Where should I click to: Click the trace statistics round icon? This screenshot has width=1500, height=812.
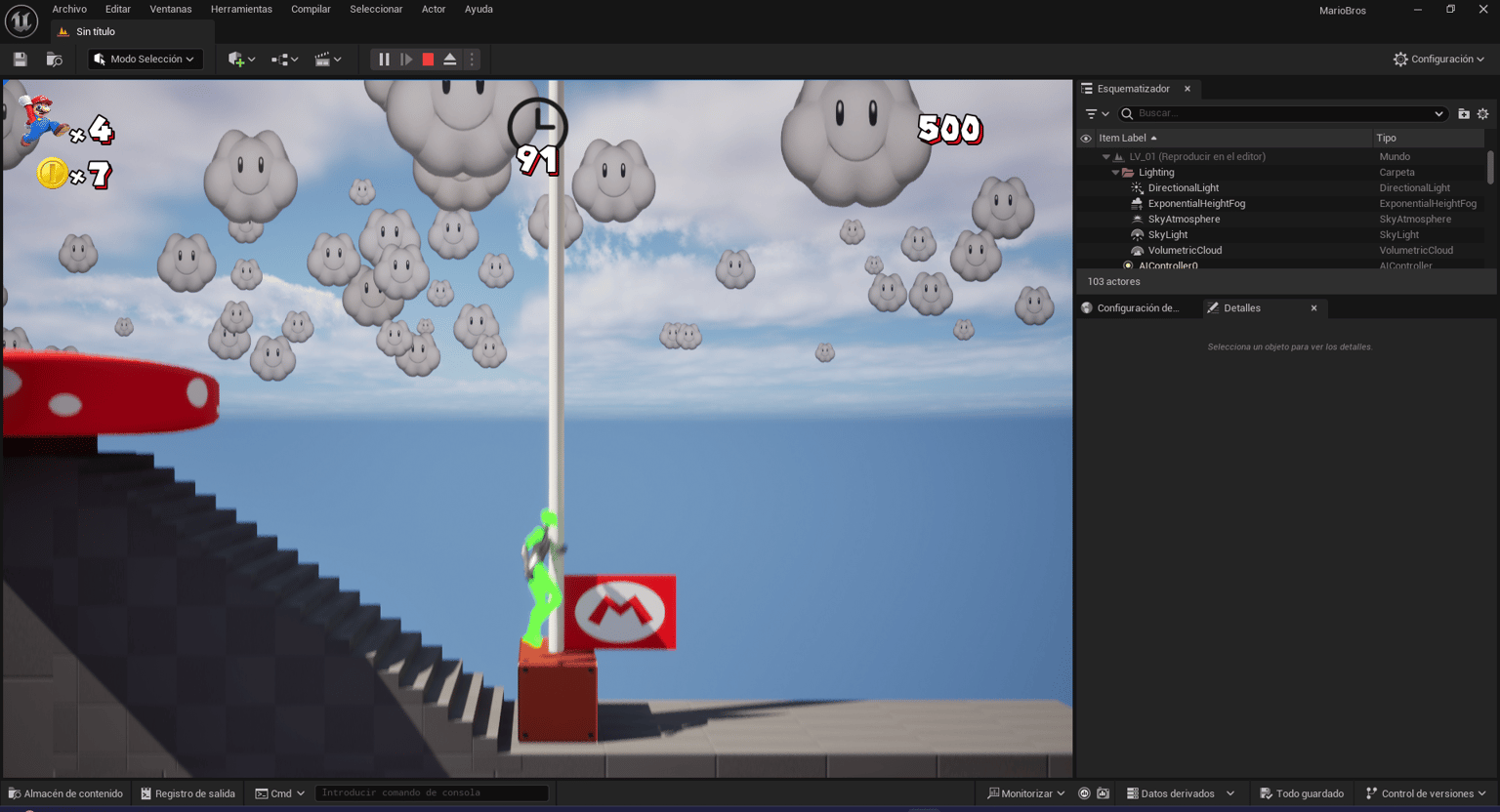[1084, 793]
